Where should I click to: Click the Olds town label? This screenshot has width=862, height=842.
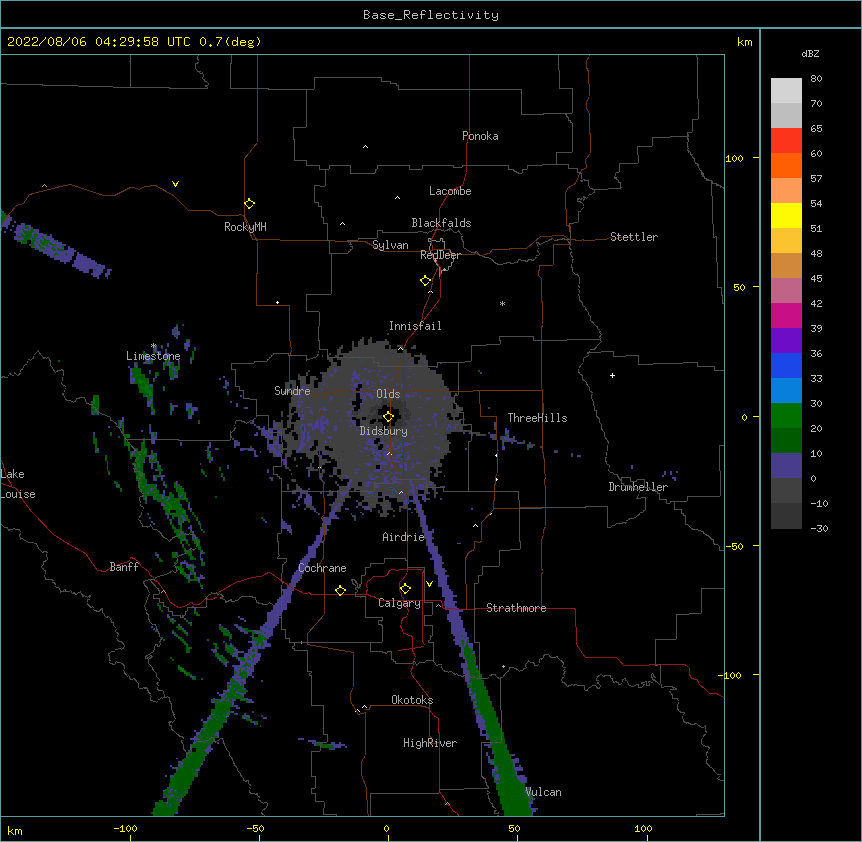(388, 394)
